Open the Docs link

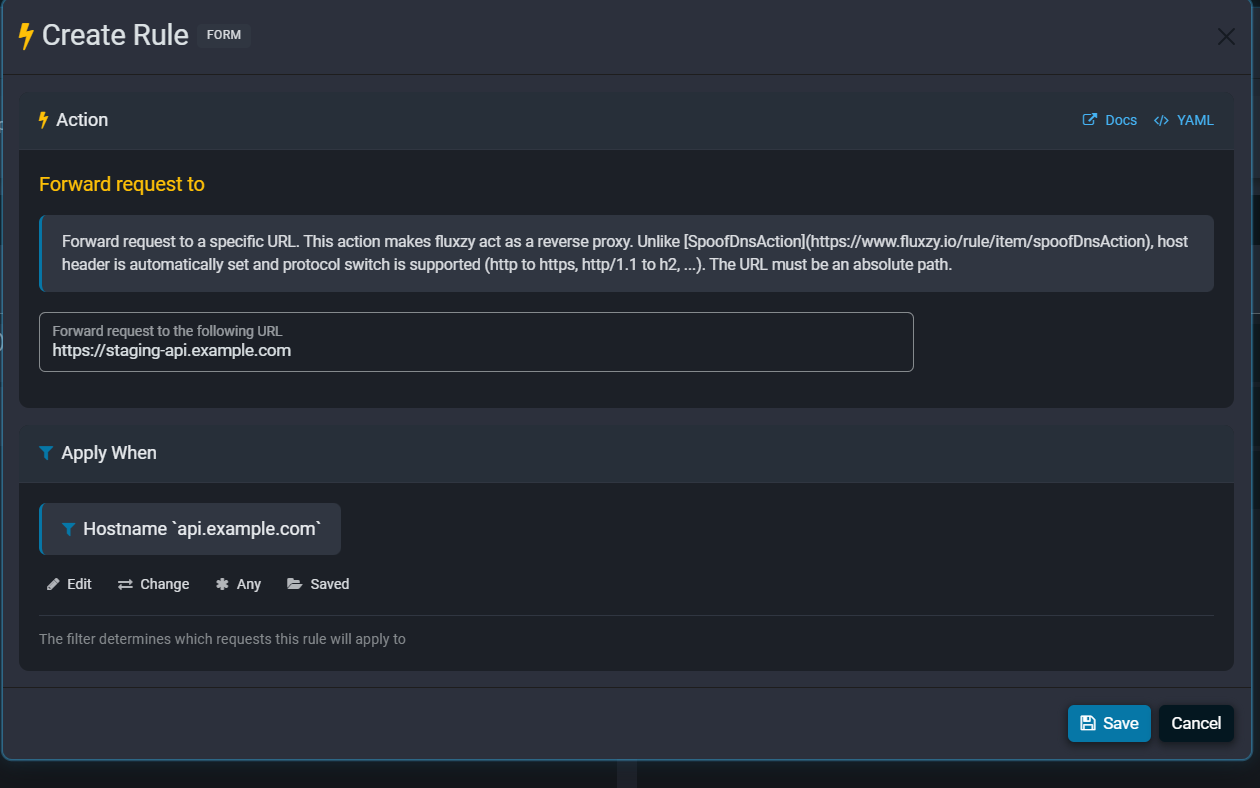click(1110, 120)
